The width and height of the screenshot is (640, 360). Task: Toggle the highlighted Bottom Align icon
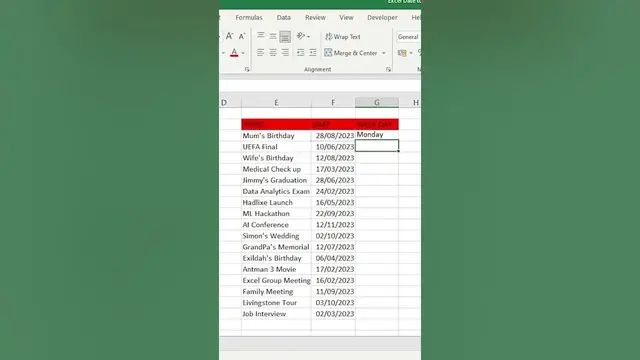(x=285, y=36)
